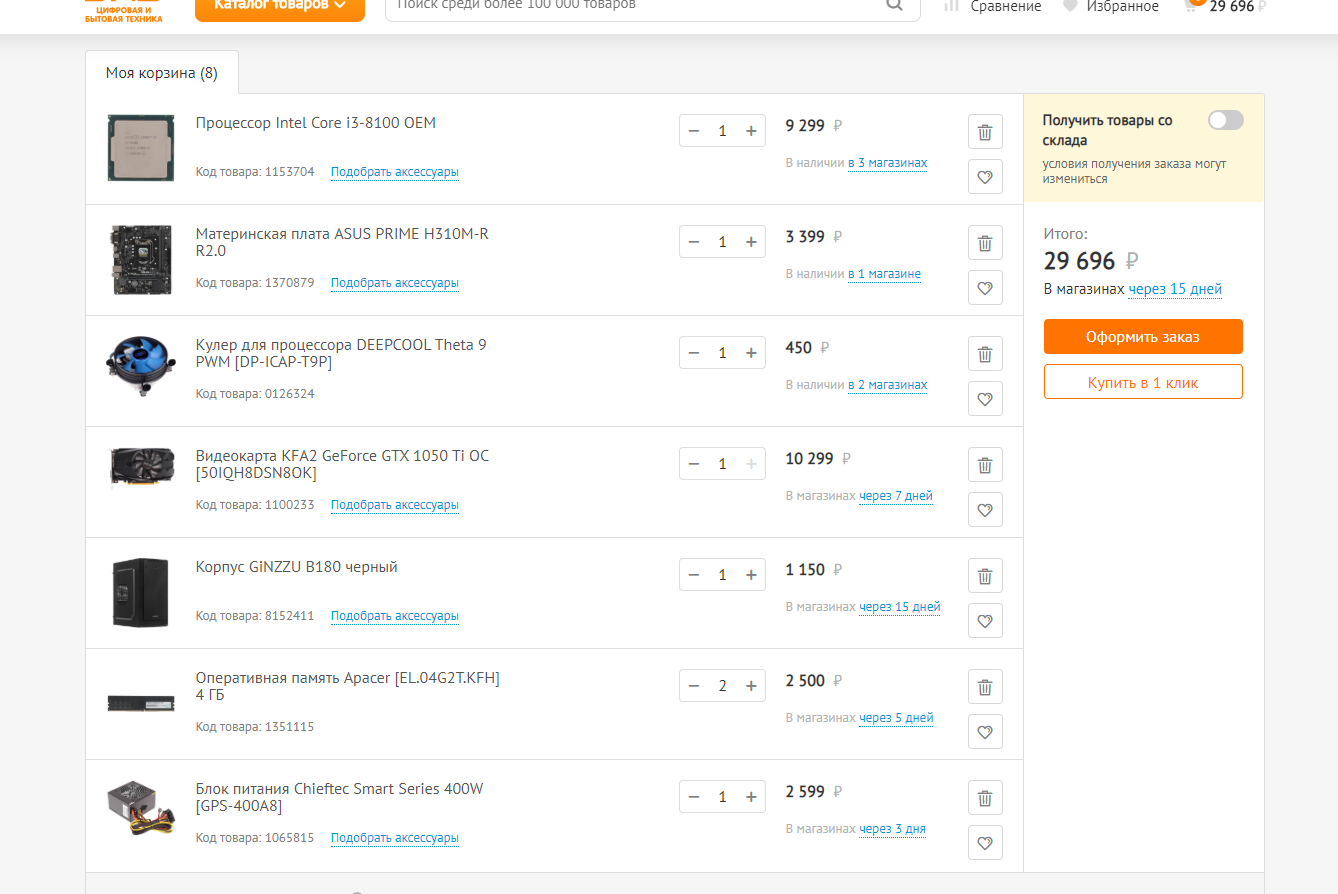The width and height of the screenshot is (1338, 894).
Task: Click the search magnifier icon
Action: pos(894,5)
